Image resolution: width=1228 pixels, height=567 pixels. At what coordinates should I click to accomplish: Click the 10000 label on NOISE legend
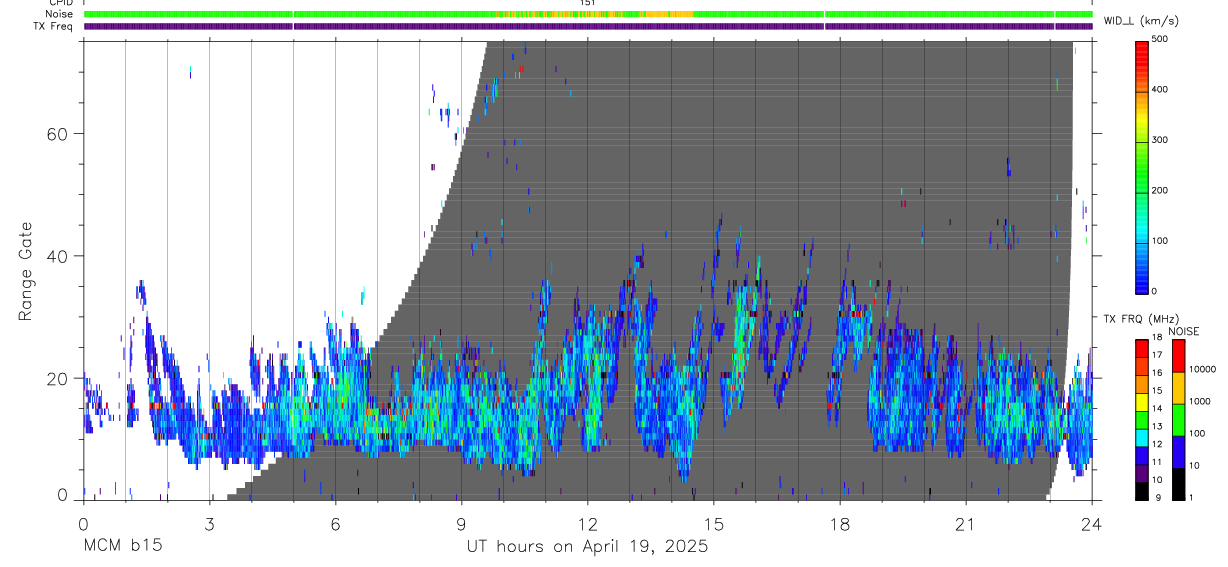coord(1202,370)
